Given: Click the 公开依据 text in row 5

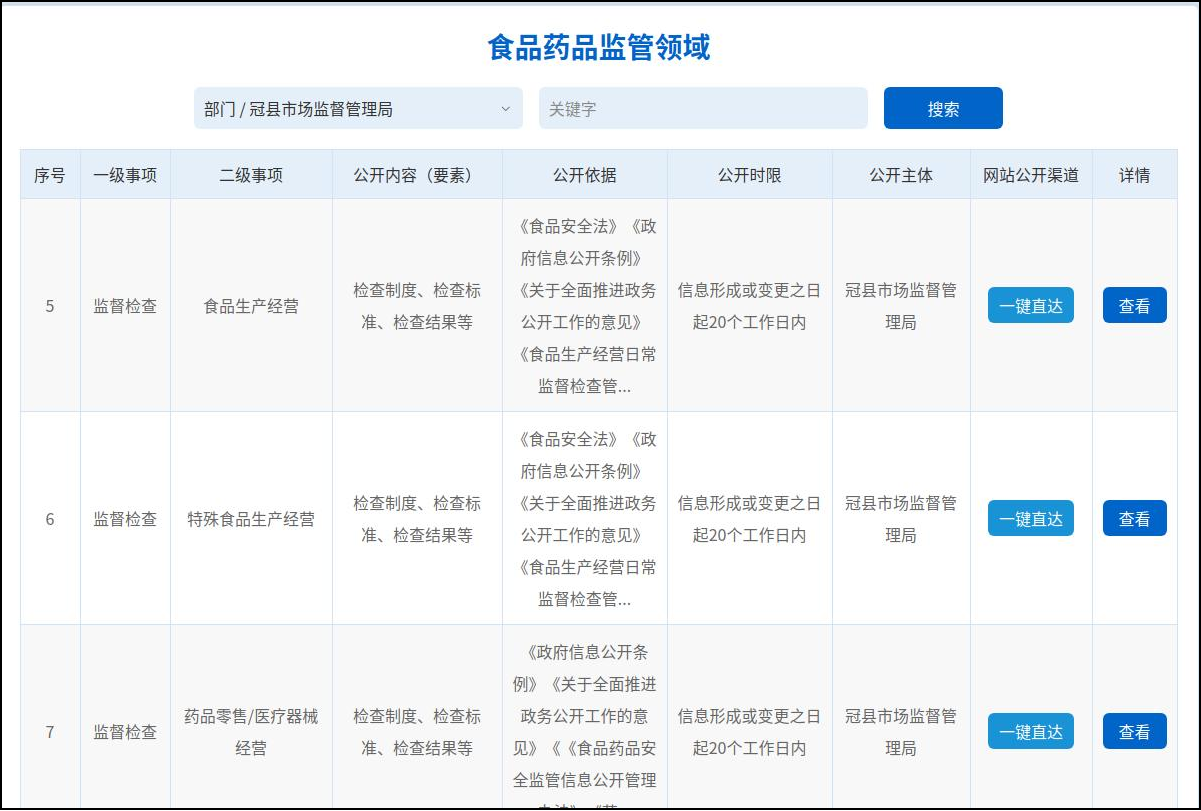Looking at the screenshot, I should [x=585, y=306].
